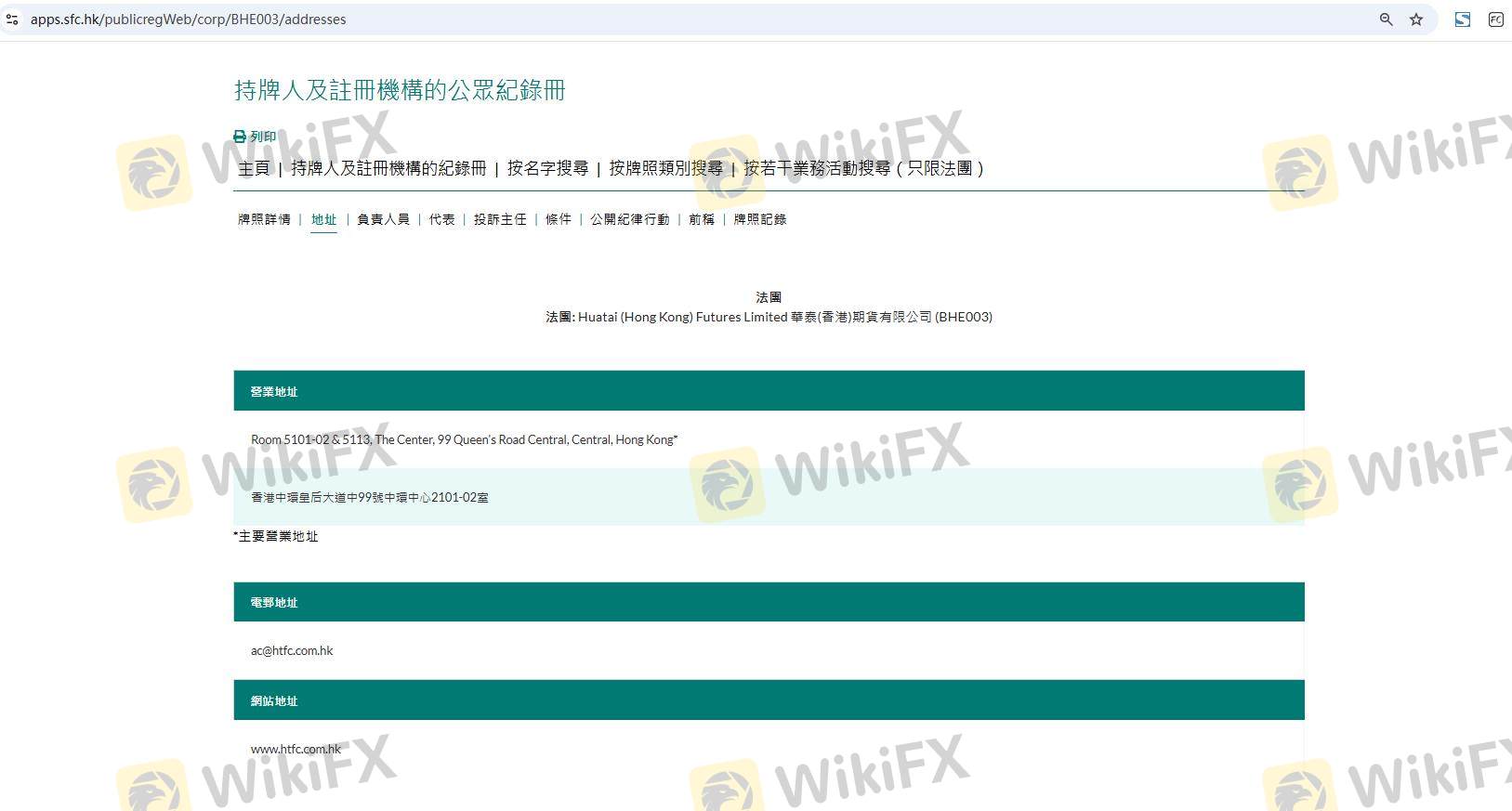Click the 營業地址 section header
This screenshot has width=1512, height=811.
(769, 391)
